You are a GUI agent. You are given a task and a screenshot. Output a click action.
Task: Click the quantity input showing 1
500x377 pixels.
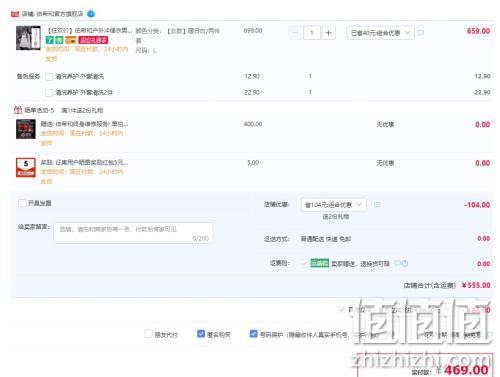[312, 33]
